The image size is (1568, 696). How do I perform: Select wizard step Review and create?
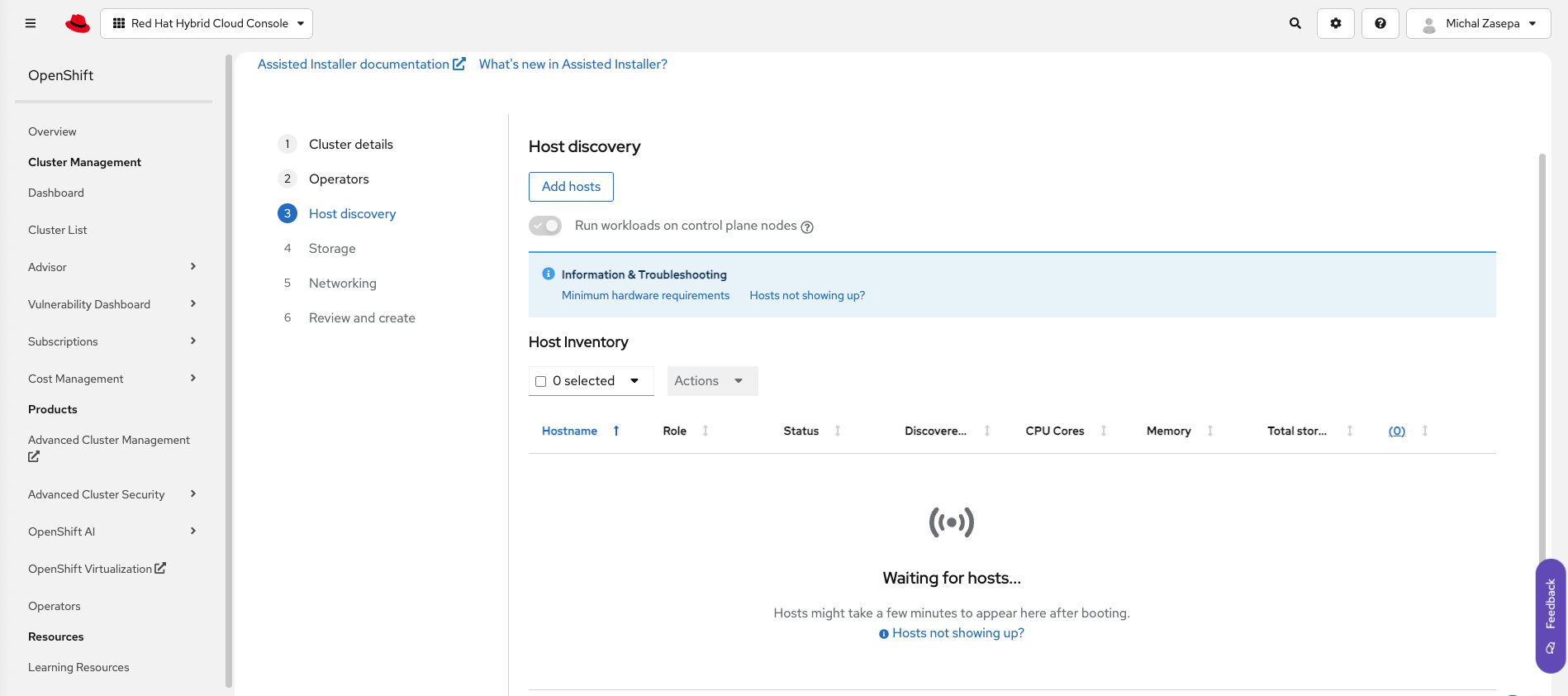click(362, 317)
